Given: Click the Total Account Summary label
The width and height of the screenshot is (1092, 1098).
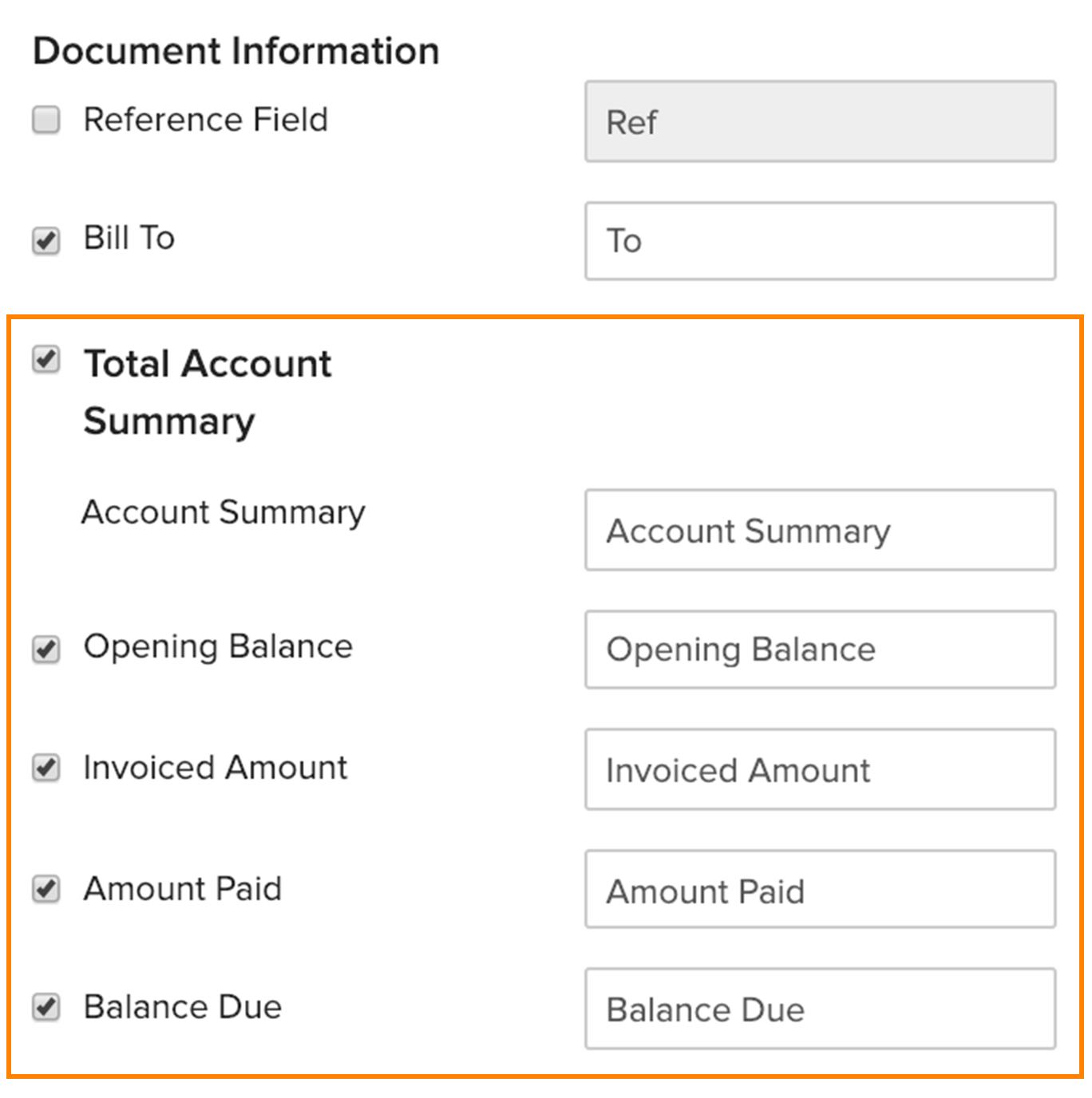Looking at the screenshot, I should pyautogui.click(x=208, y=391).
